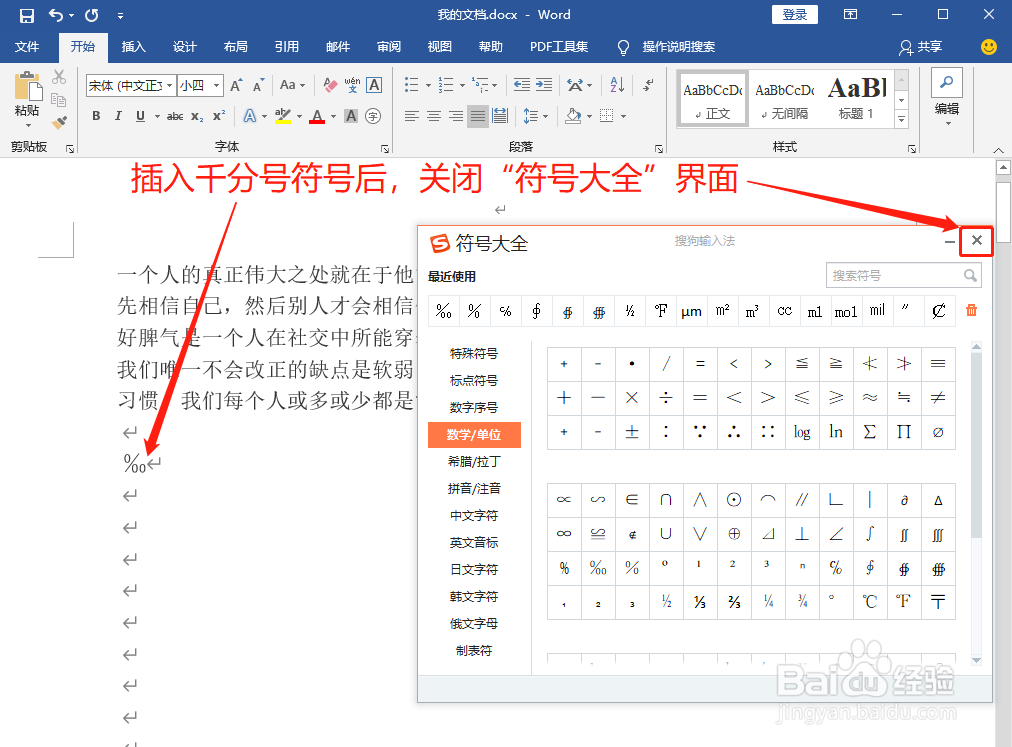Clear all formatting with the eraser icon
The image size is (1012, 747).
click(330, 85)
